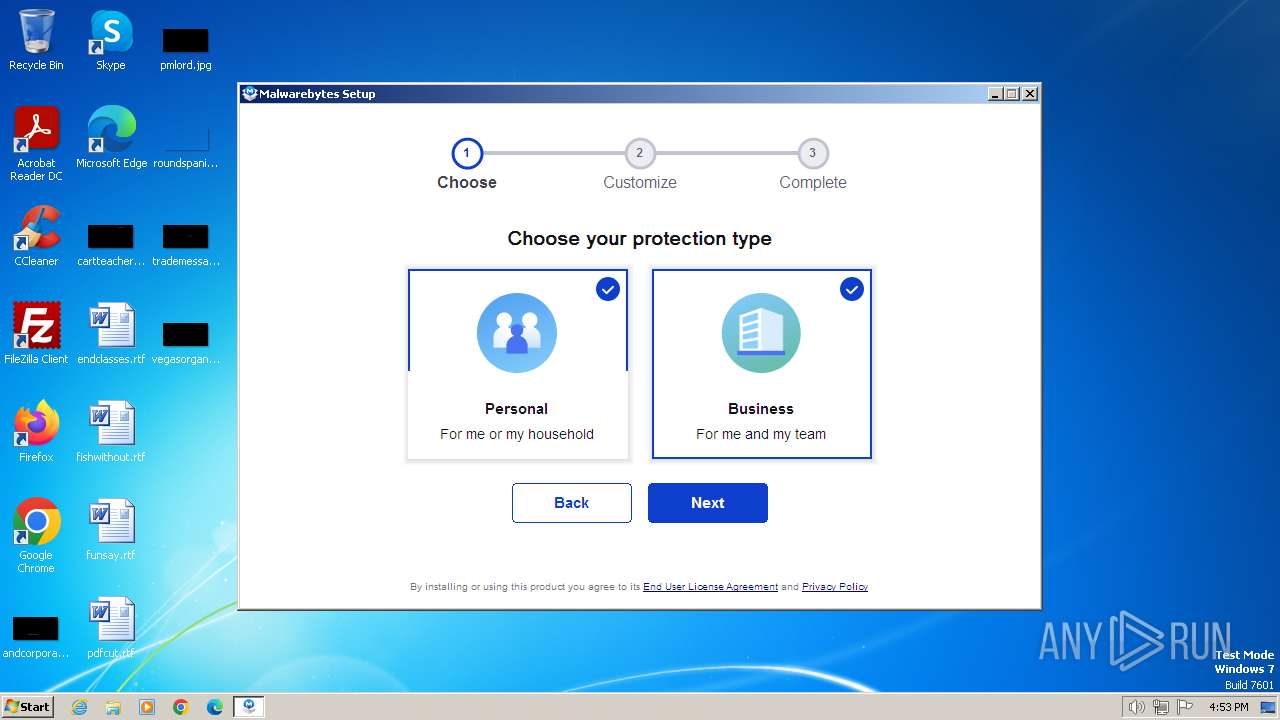Image resolution: width=1280 pixels, height=720 pixels.
Task: Launch Edge from the taskbar
Action: coord(215,707)
